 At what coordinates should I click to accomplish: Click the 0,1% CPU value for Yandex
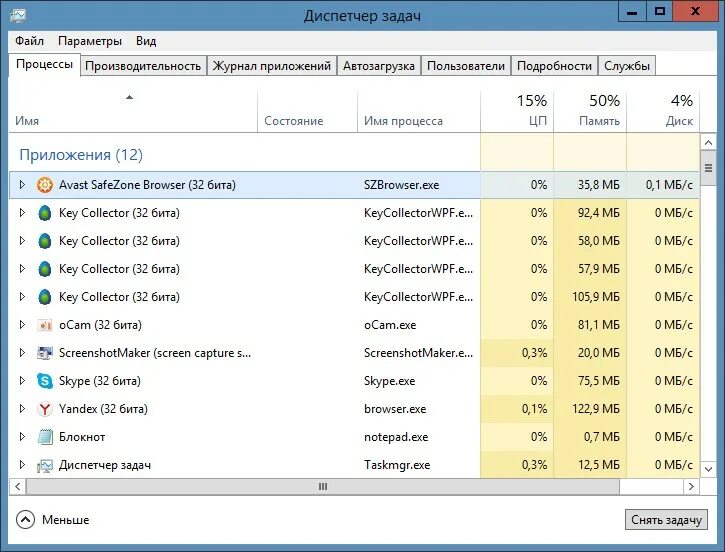tap(535, 409)
